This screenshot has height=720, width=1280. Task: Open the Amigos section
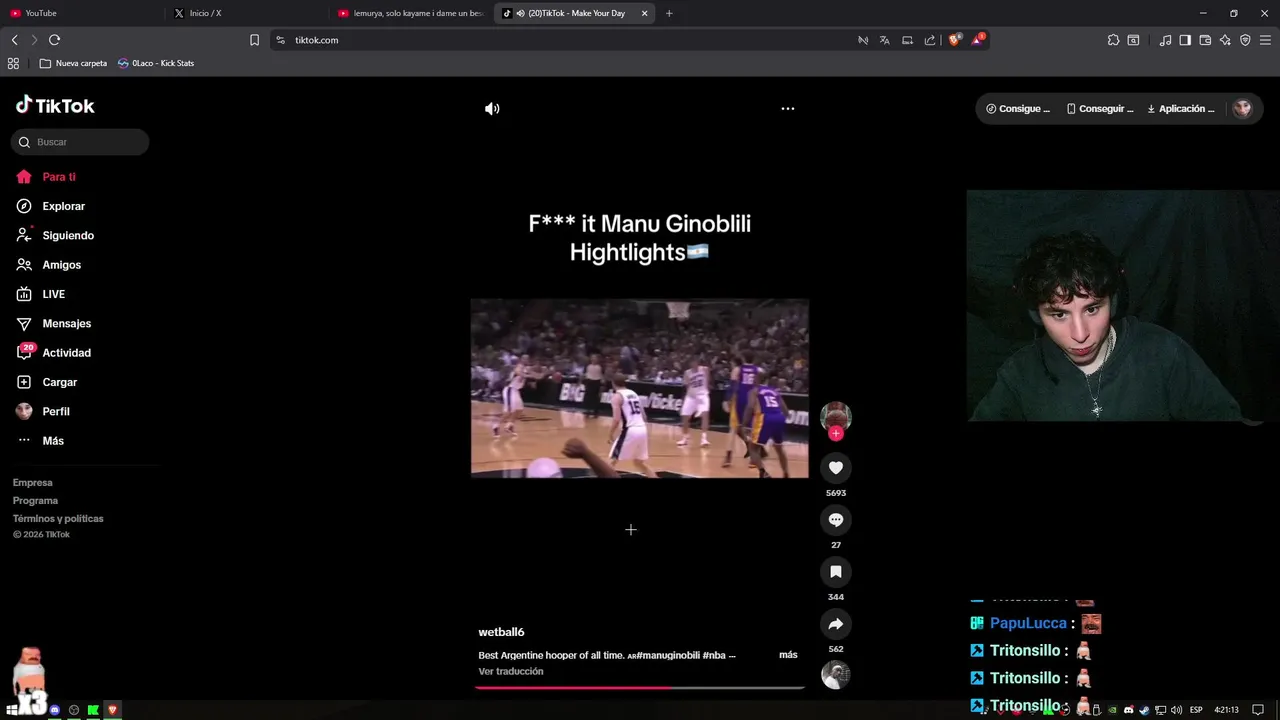49,265
